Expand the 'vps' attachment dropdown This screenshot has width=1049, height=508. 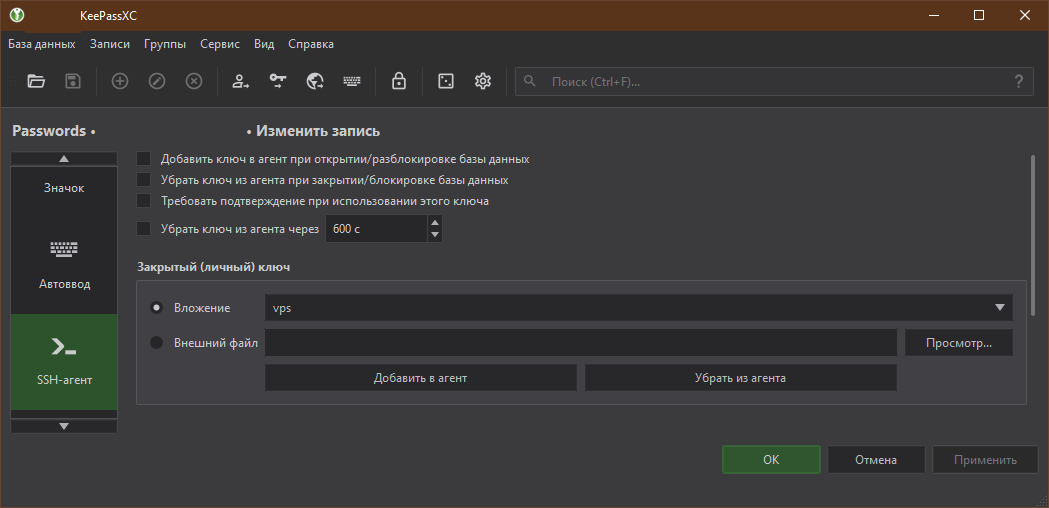[x=999, y=308]
